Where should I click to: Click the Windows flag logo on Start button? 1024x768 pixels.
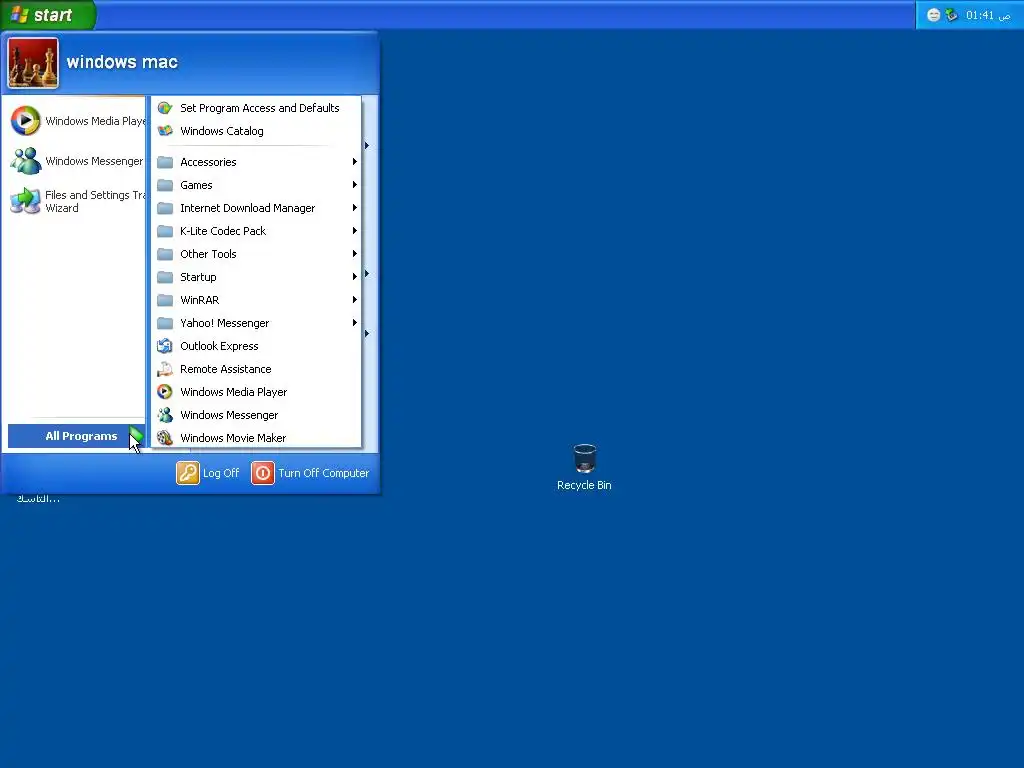click(x=20, y=14)
